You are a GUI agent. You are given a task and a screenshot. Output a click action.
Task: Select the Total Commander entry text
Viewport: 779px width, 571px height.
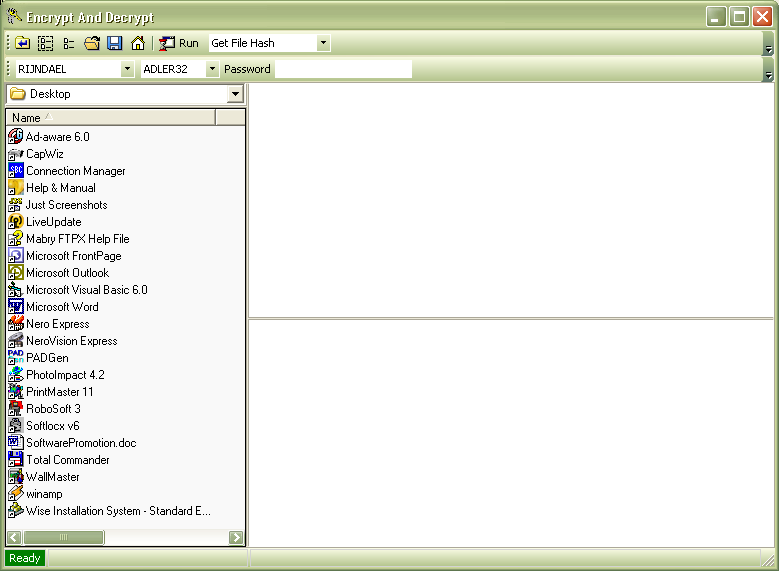[68, 460]
